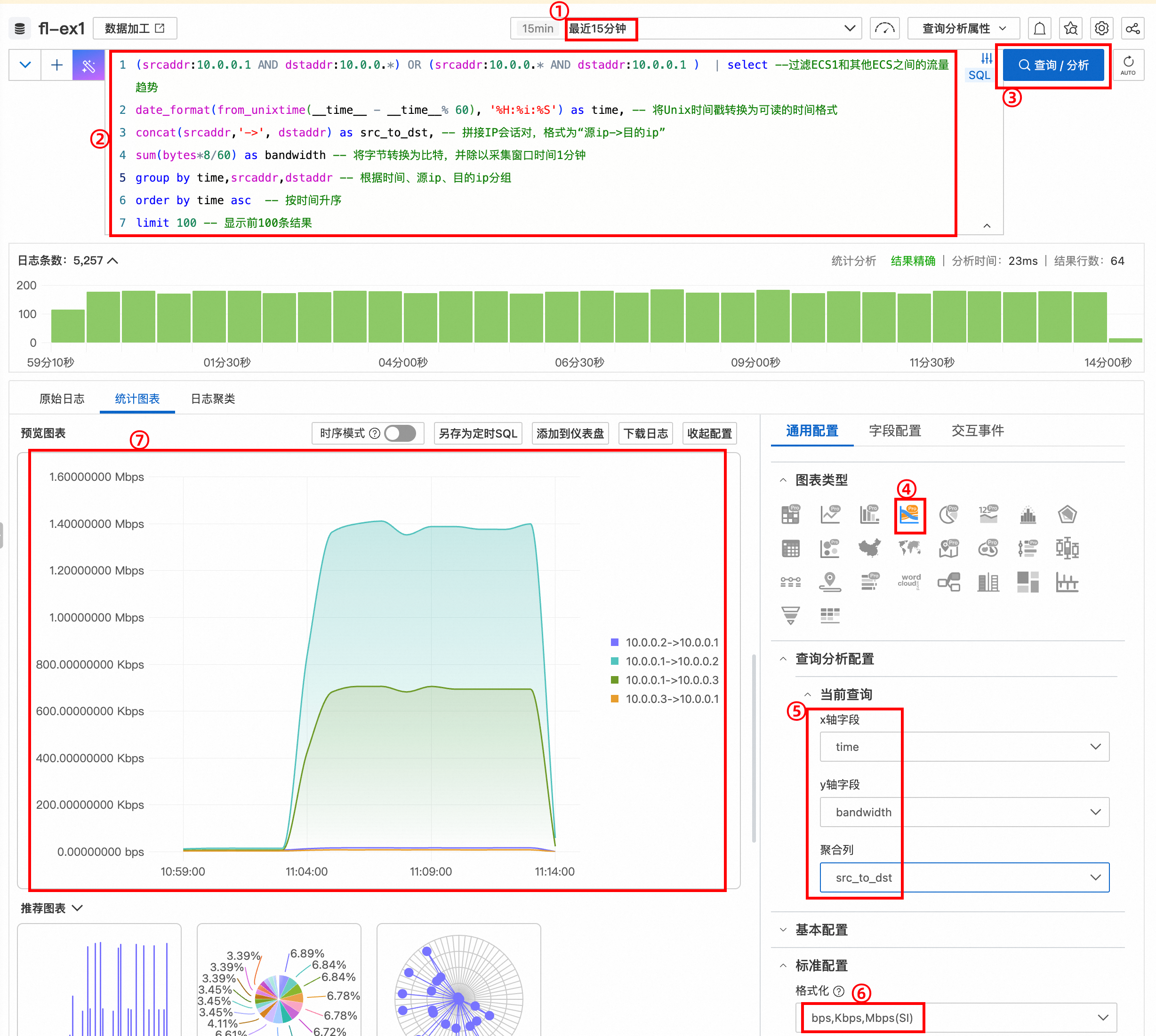Select the pie chart Pro icon
Screen dimensions: 1156x1036
click(949, 514)
